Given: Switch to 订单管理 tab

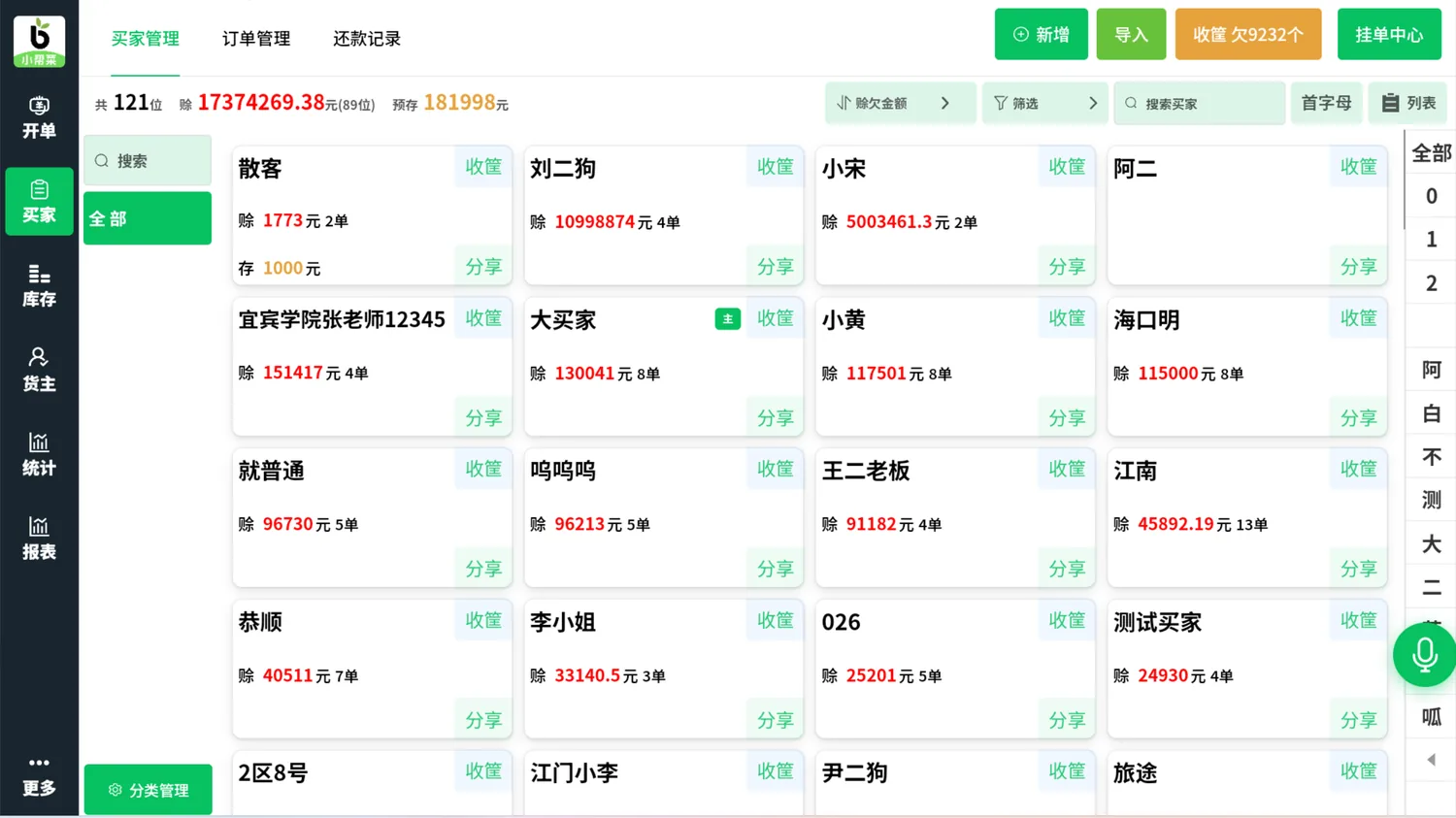Looking at the screenshot, I should pyautogui.click(x=256, y=39).
